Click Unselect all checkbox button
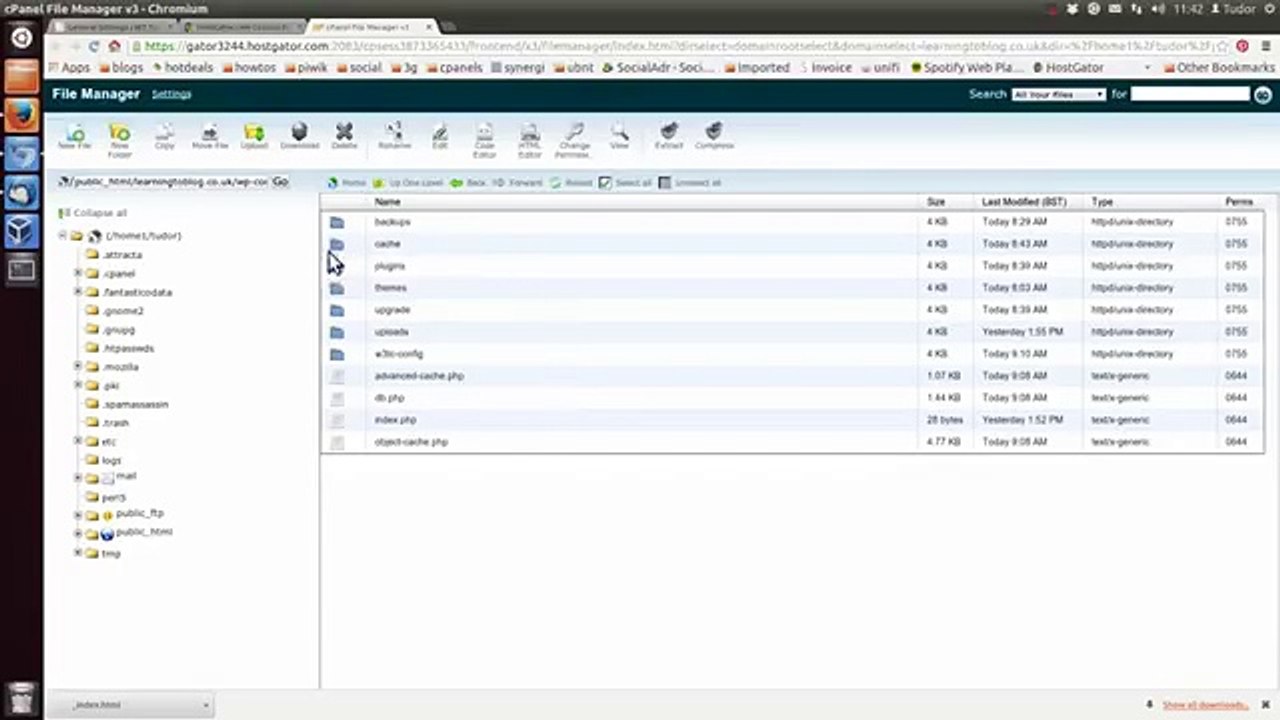The height and width of the screenshot is (720, 1280). 690,183
